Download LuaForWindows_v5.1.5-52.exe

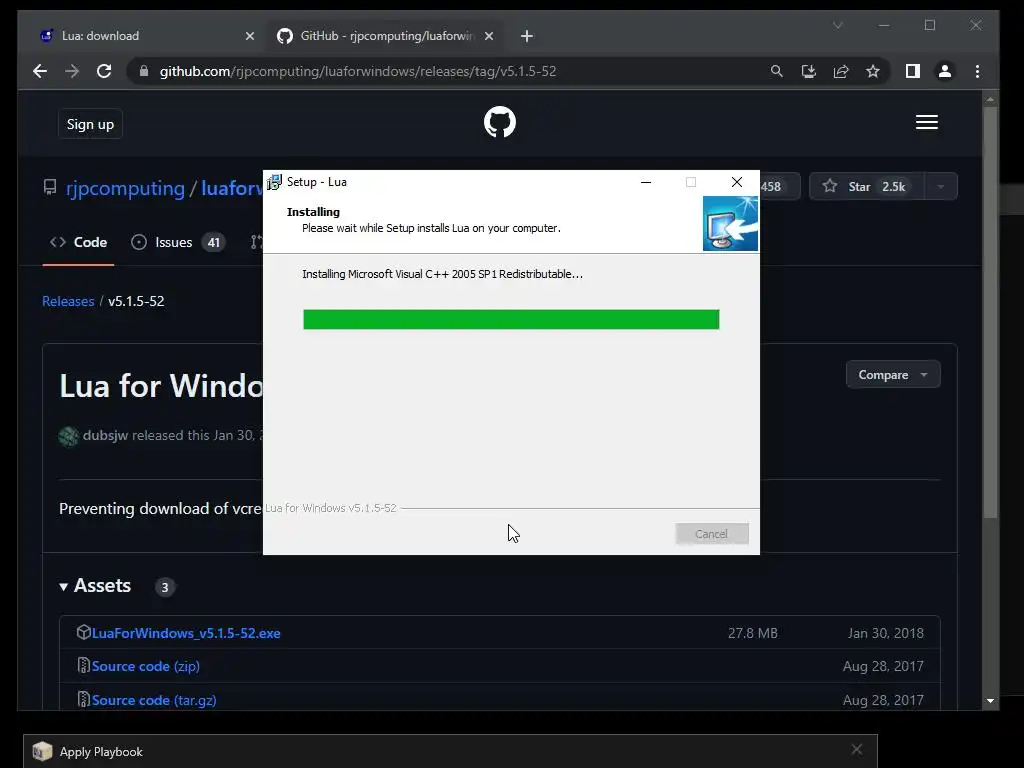[186, 633]
